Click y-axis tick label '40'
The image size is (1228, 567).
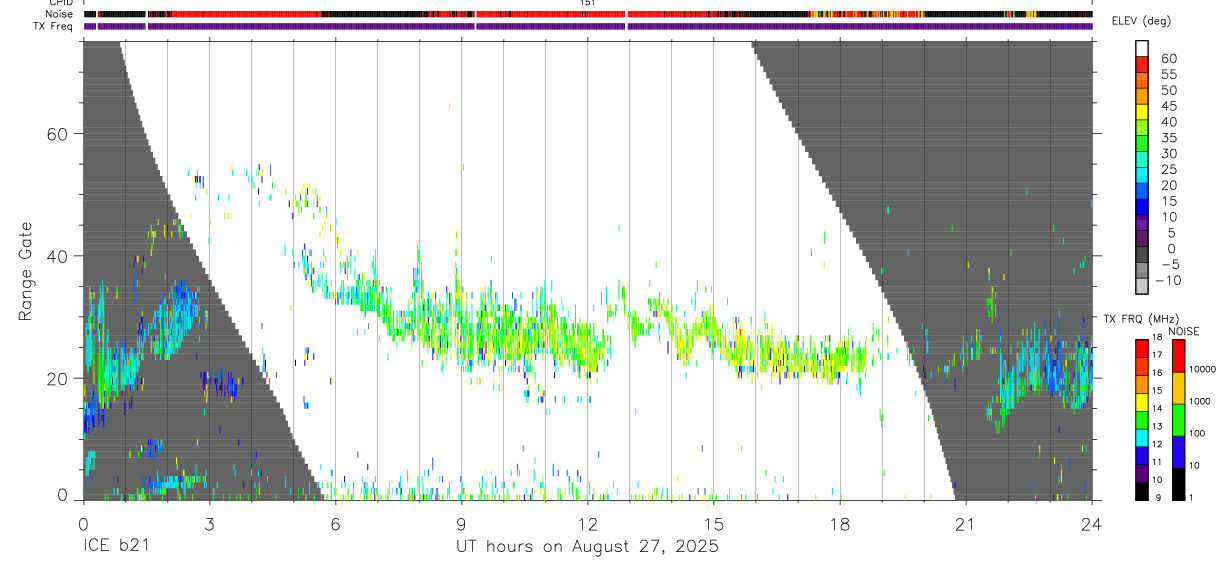click(59, 256)
